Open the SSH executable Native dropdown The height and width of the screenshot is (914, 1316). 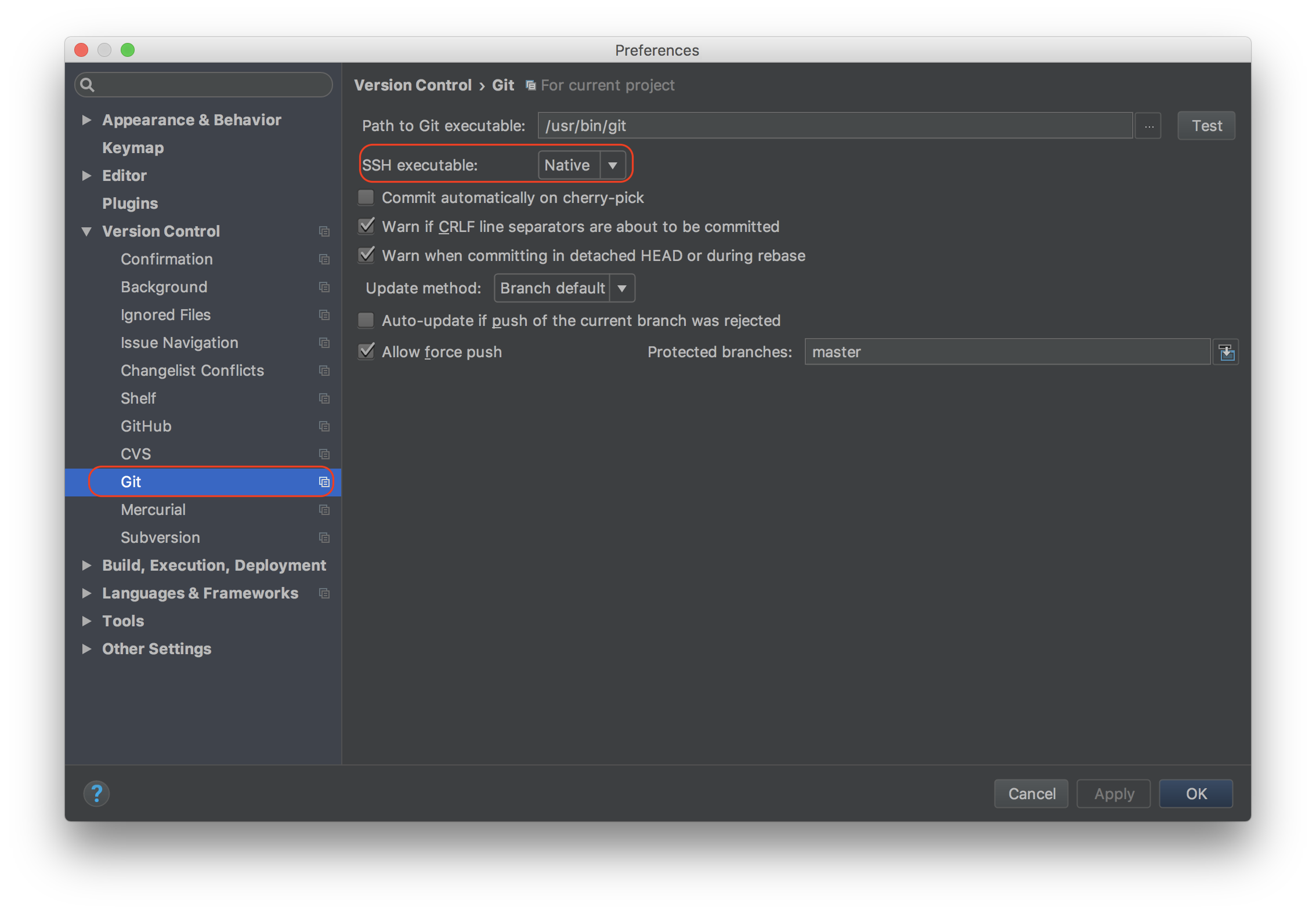pyautogui.click(x=613, y=165)
